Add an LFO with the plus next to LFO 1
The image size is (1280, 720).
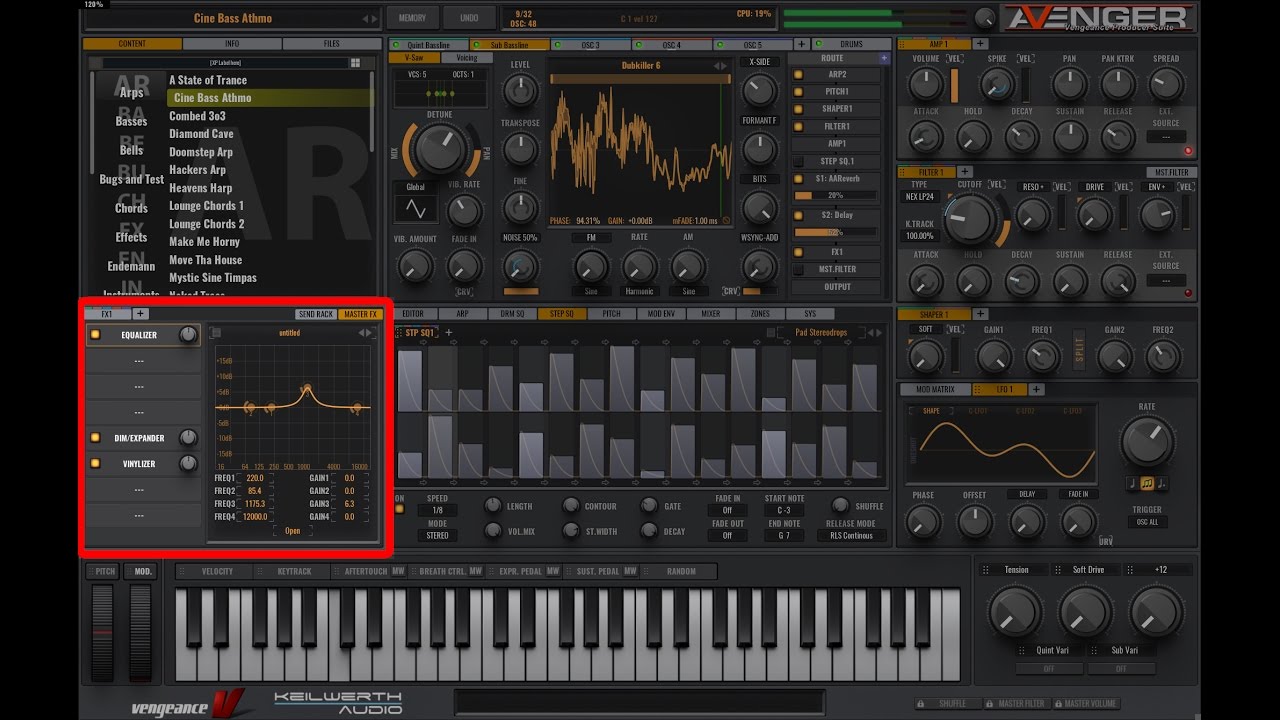[x=1036, y=389]
